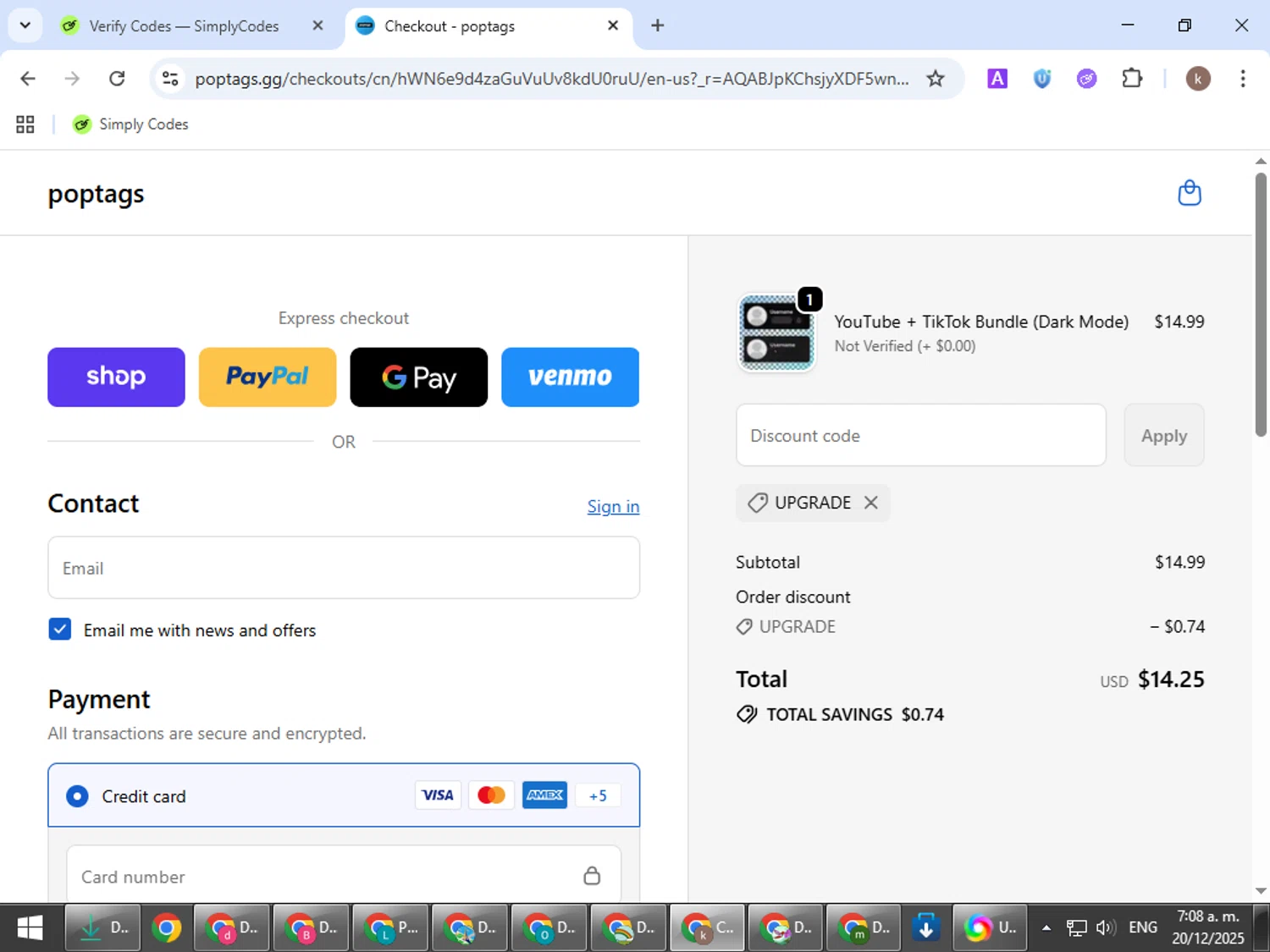Click the Visa card logo
The height and width of the screenshot is (952, 1270).
[x=438, y=795]
